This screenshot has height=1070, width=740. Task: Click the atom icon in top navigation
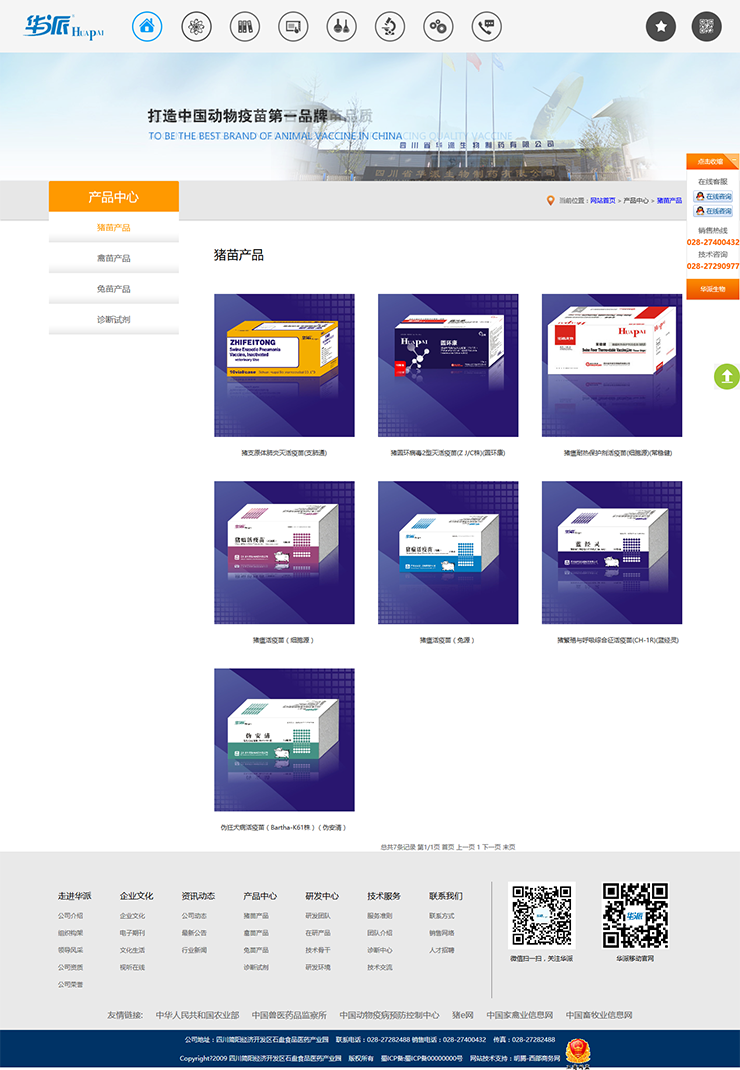tap(196, 27)
